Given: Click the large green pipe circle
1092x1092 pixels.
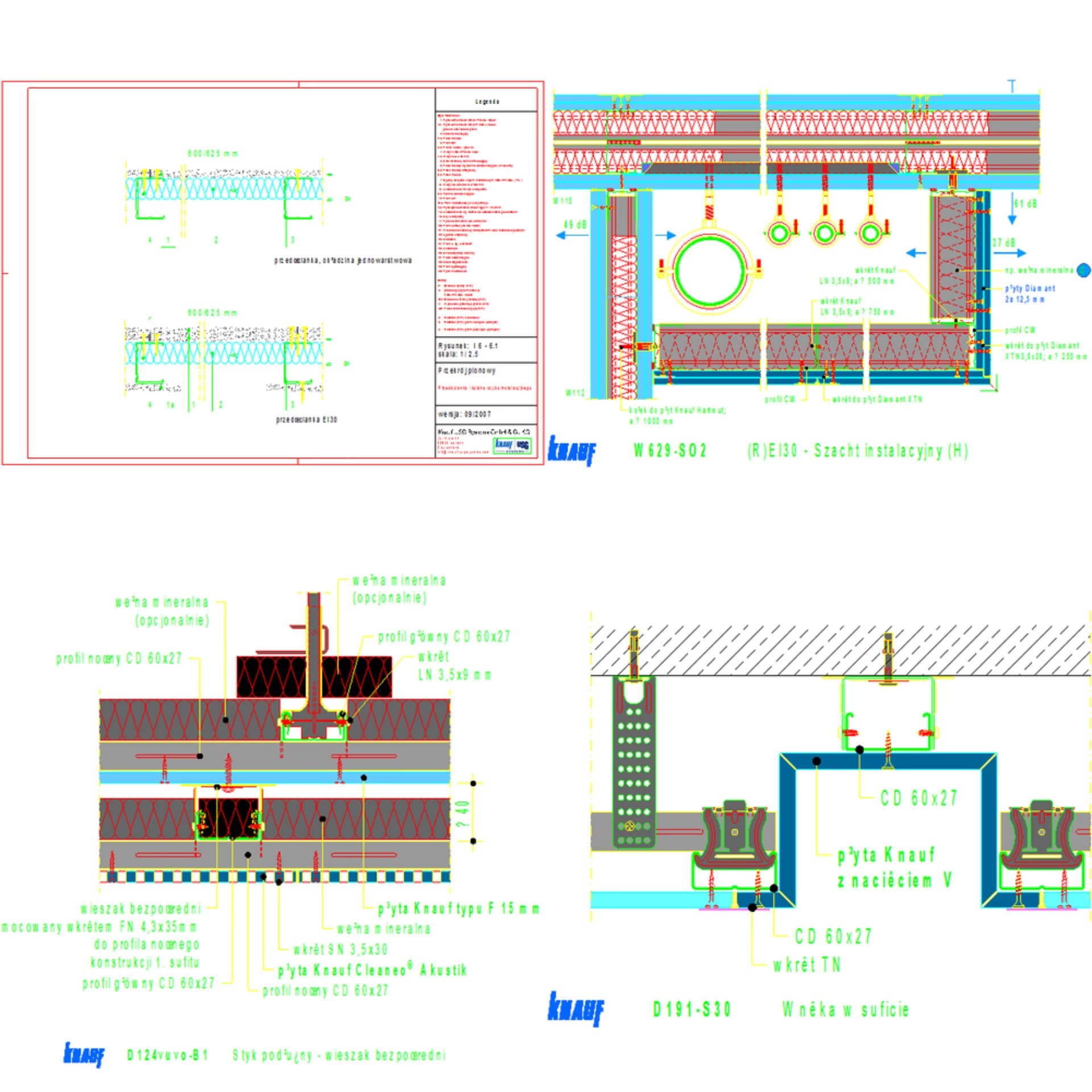Looking at the screenshot, I should click(709, 270).
